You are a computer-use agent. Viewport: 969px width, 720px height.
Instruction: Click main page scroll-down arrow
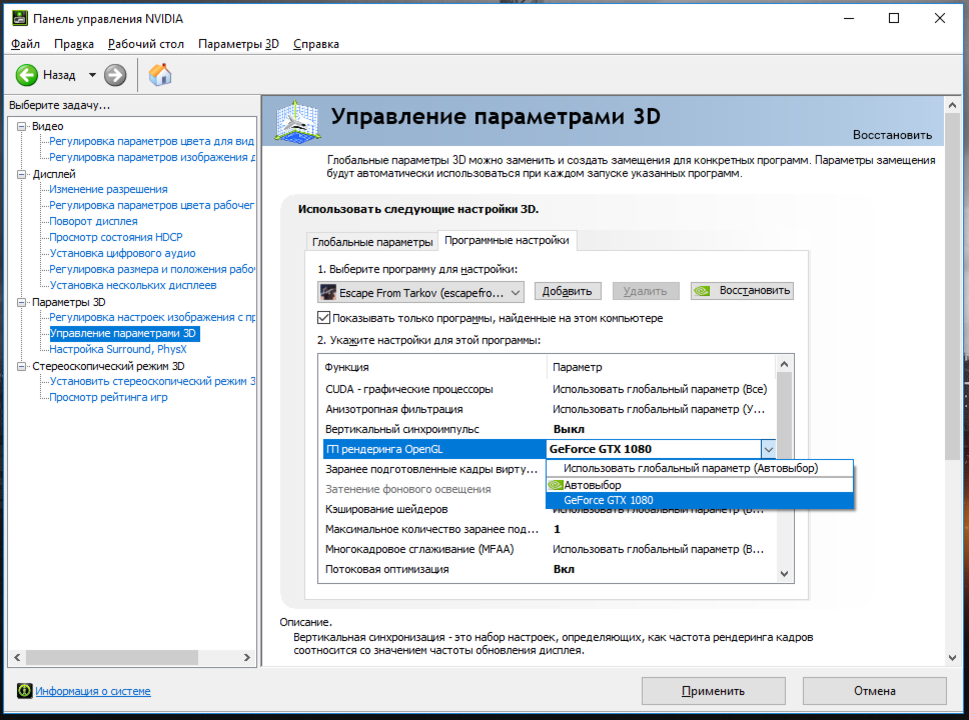[x=952, y=658]
